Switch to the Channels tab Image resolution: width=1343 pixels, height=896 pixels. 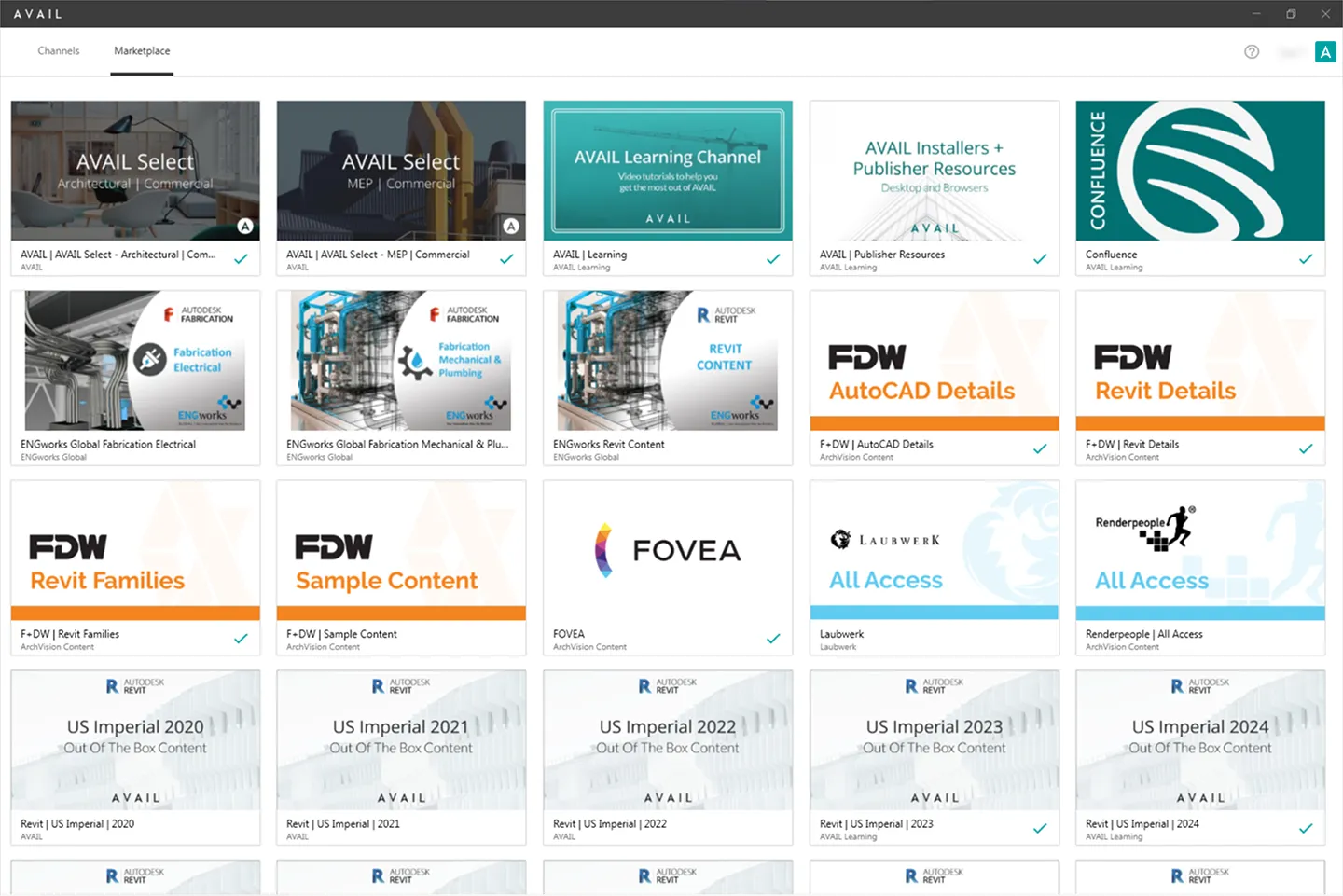pyautogui.click(x=59, y=51)
